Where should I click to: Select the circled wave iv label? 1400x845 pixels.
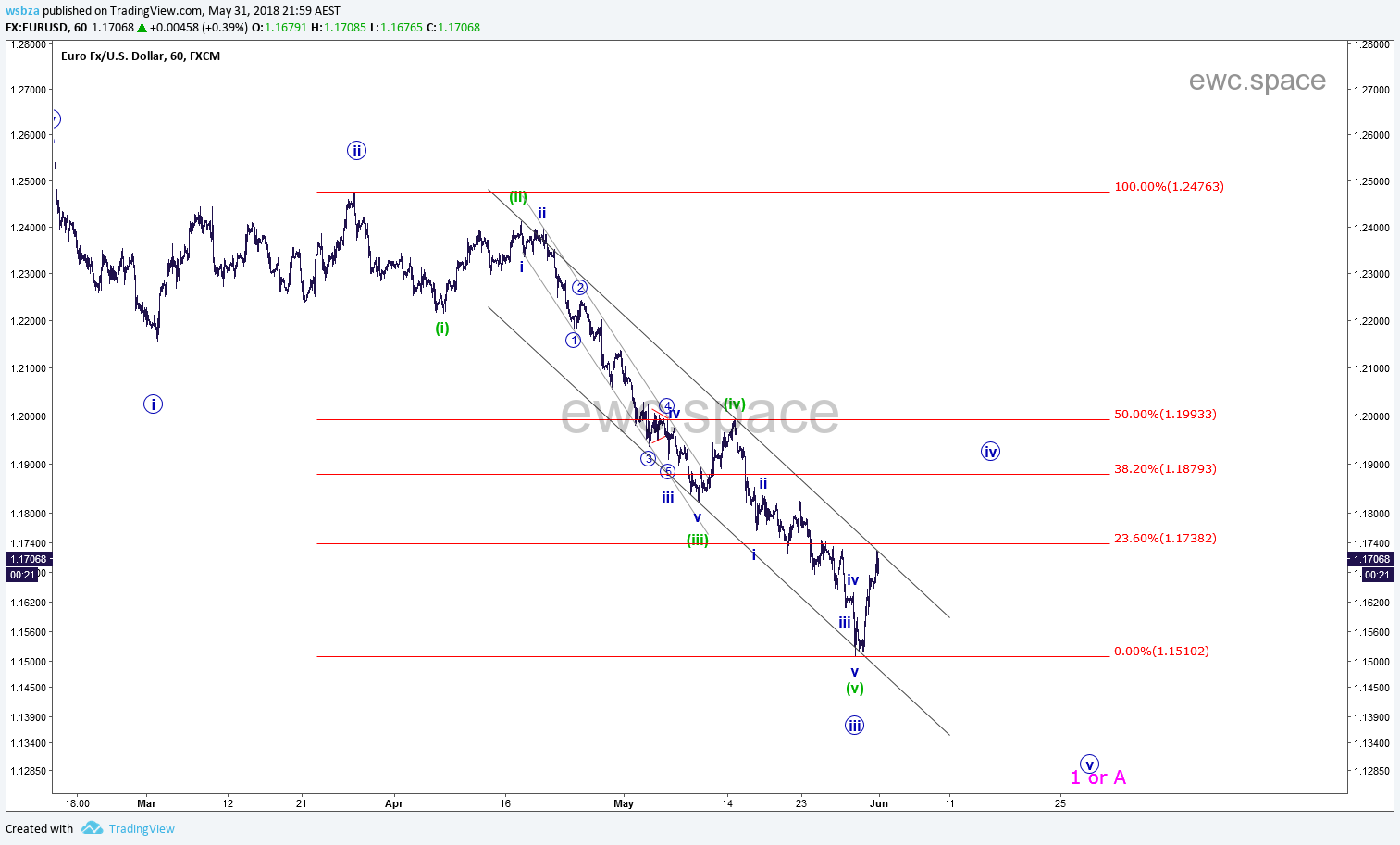(990, 452)
